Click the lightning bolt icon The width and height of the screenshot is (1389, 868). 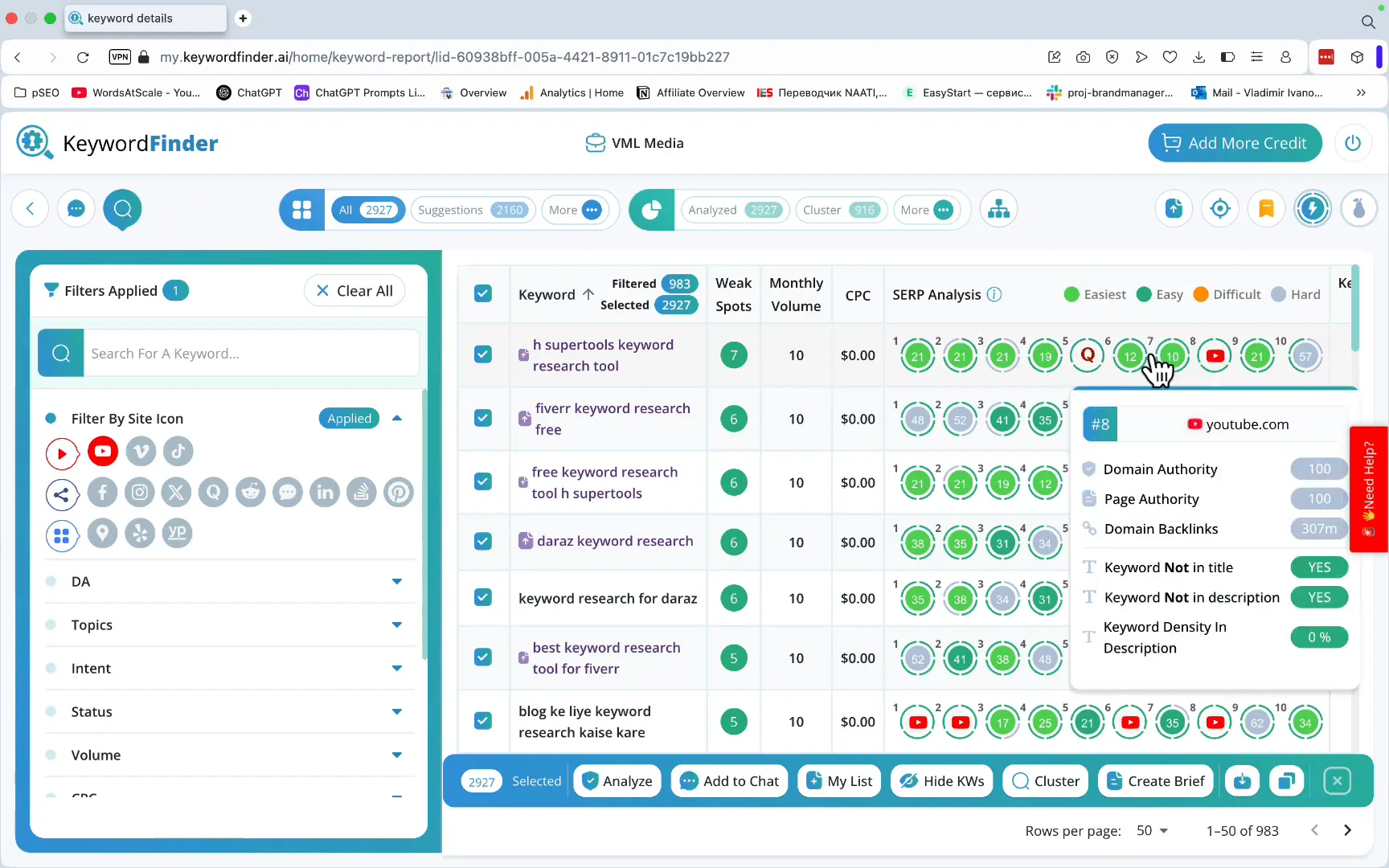[x=1313, y=209]
